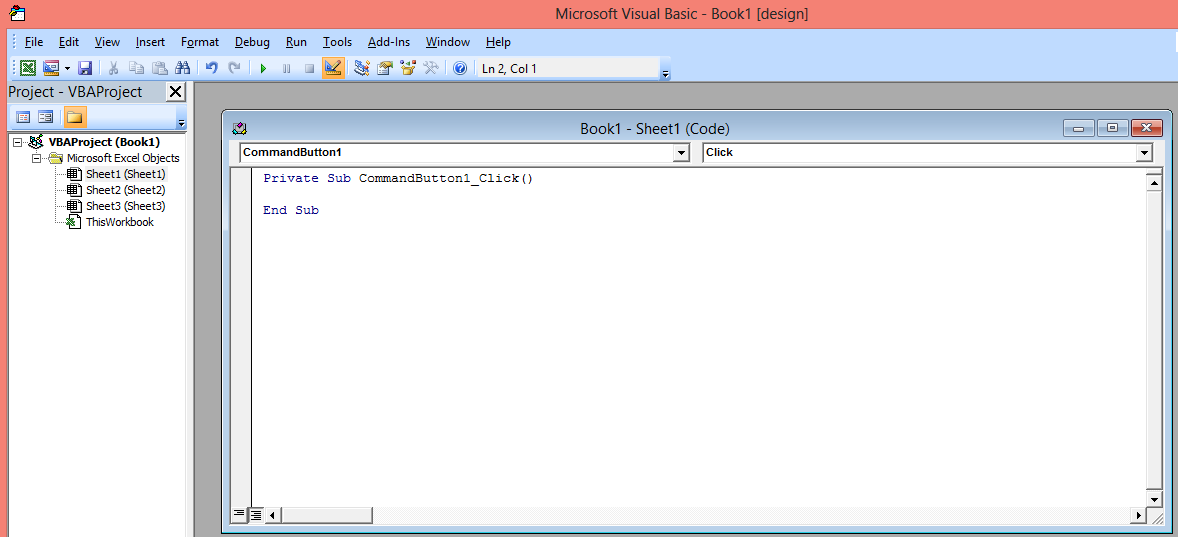This screenshot has height=537, width=1178.
Task: Click the Private Sub CommandButton1_Click() line
Action: (397, 179)
